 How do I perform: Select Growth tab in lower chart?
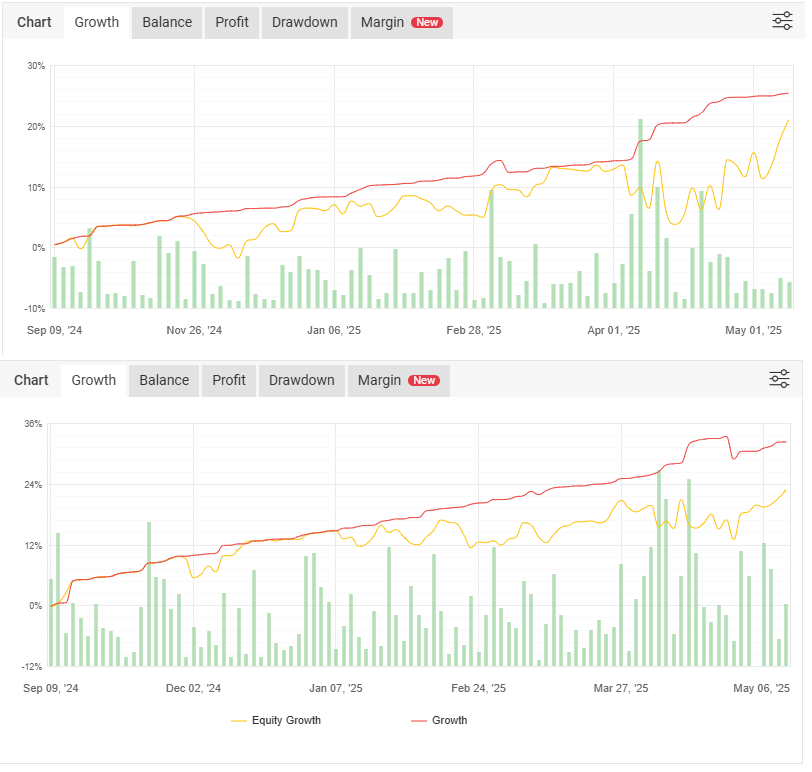click(x=94, y=380)
